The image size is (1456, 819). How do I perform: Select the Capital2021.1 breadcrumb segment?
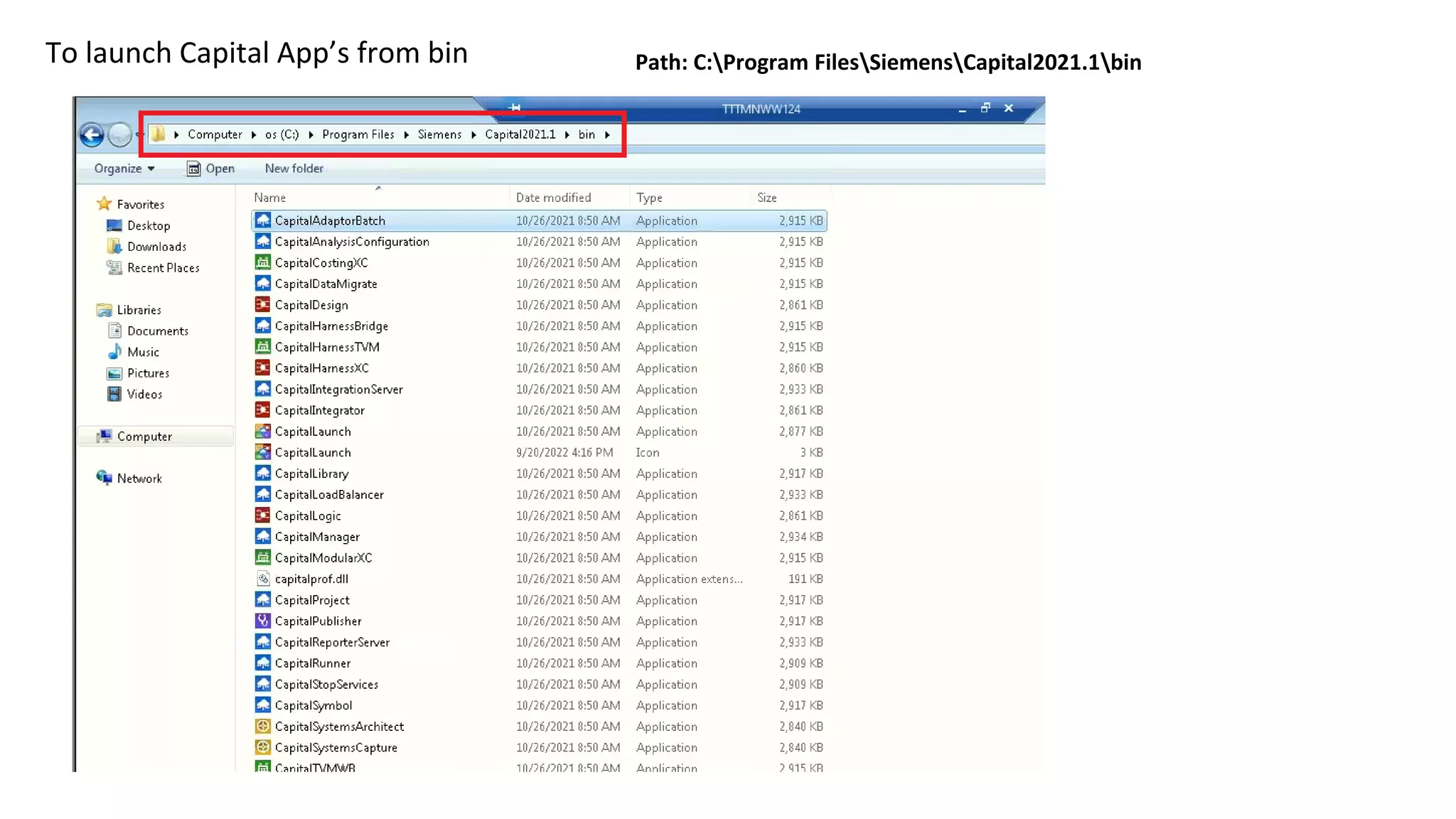click(520, 134)
